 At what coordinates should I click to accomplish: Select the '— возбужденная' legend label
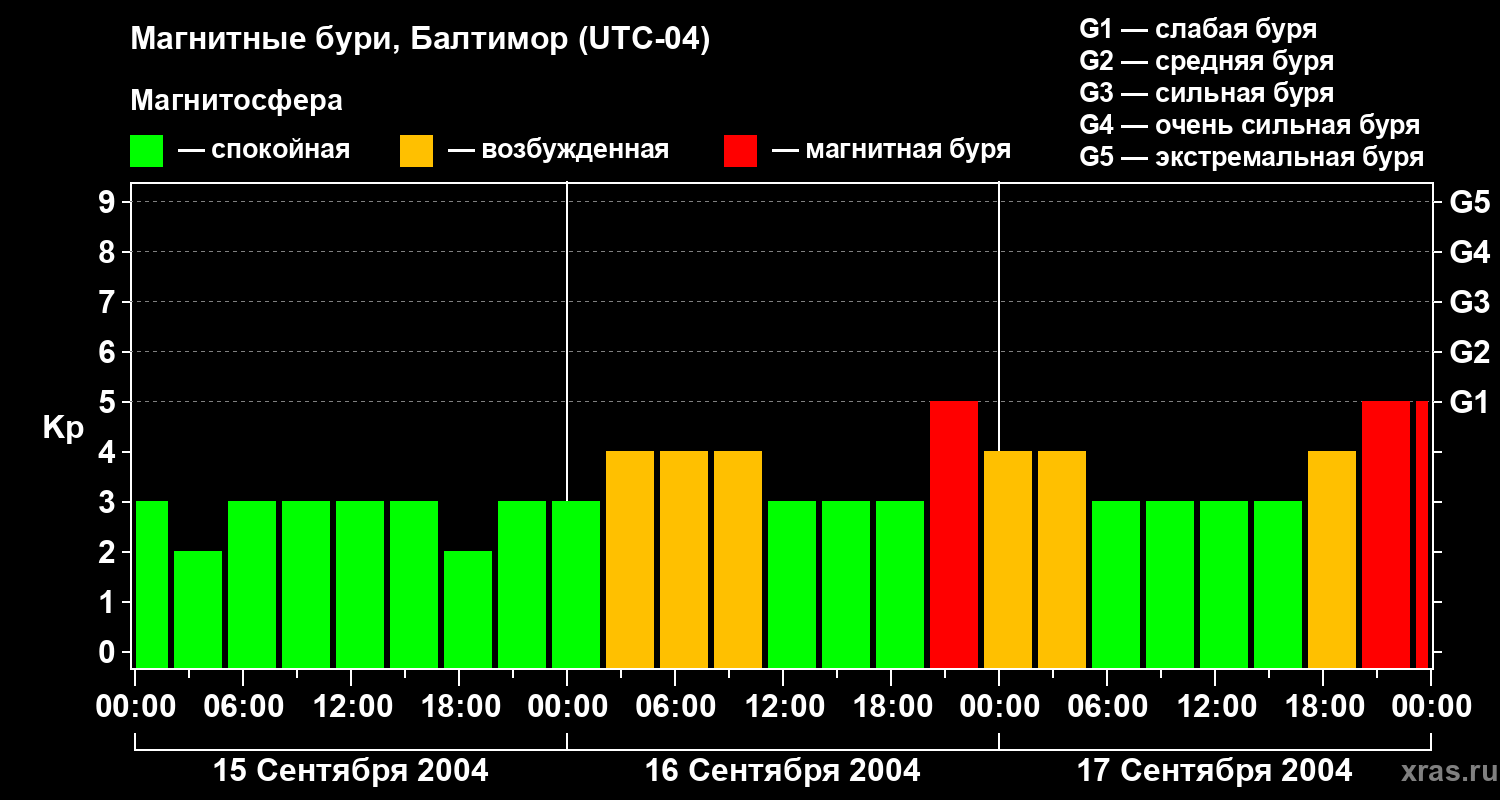click(558, 150)
